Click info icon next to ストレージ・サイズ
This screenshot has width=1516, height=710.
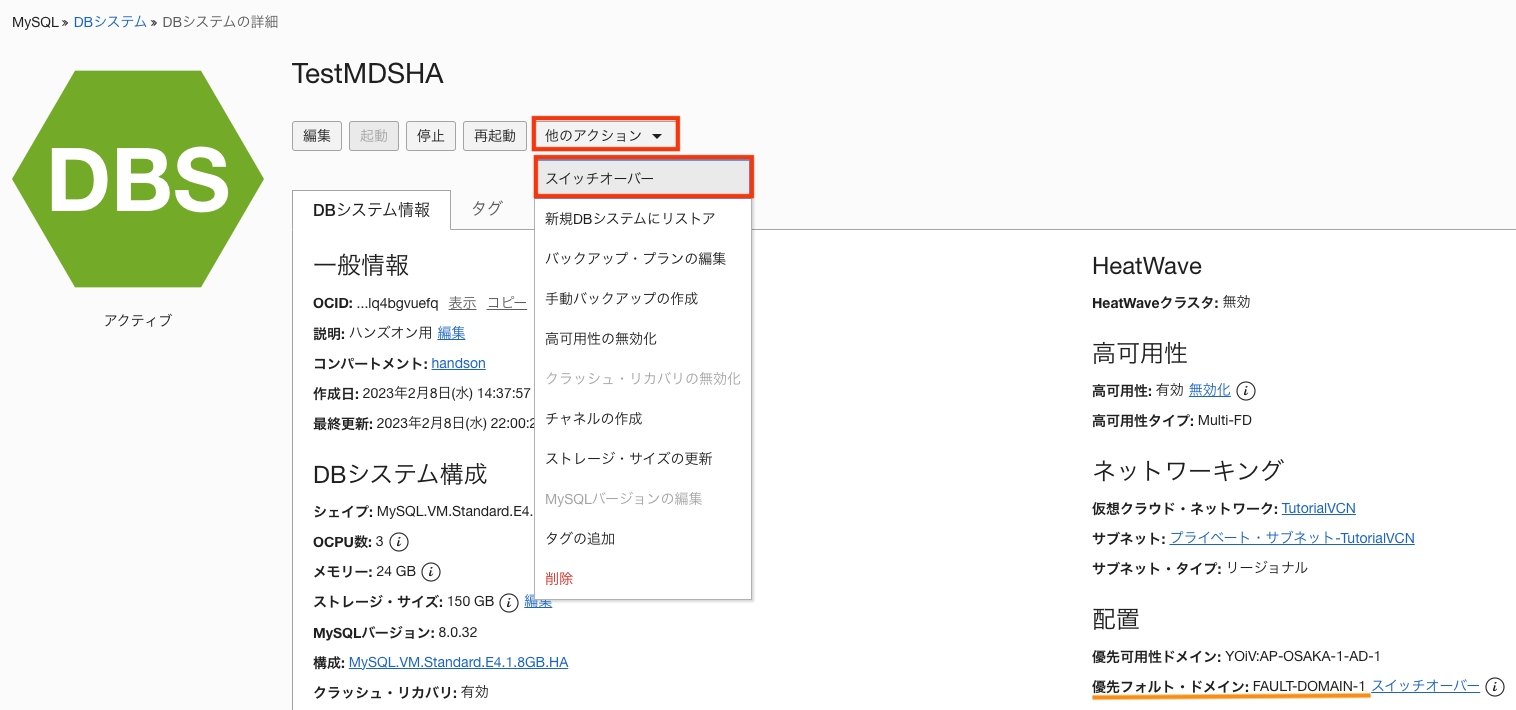pyautogui.click(x=509, y=602)
